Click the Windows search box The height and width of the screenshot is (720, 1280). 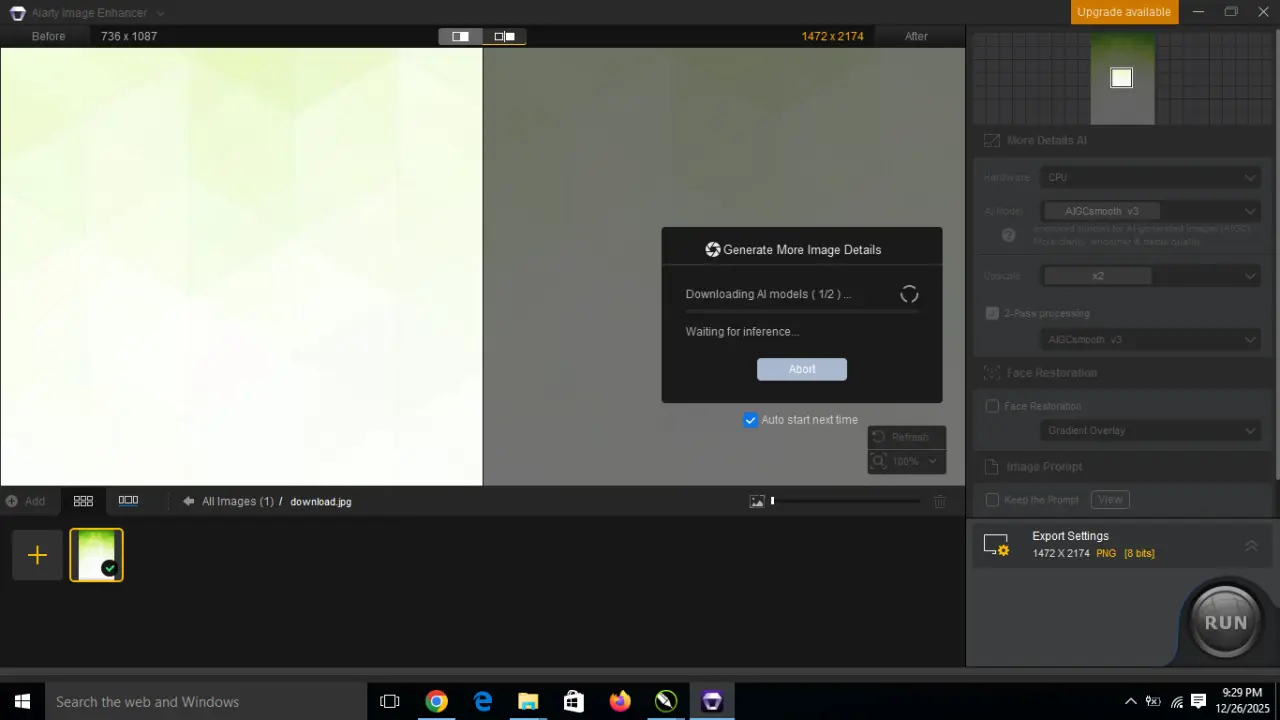[205, 702]
